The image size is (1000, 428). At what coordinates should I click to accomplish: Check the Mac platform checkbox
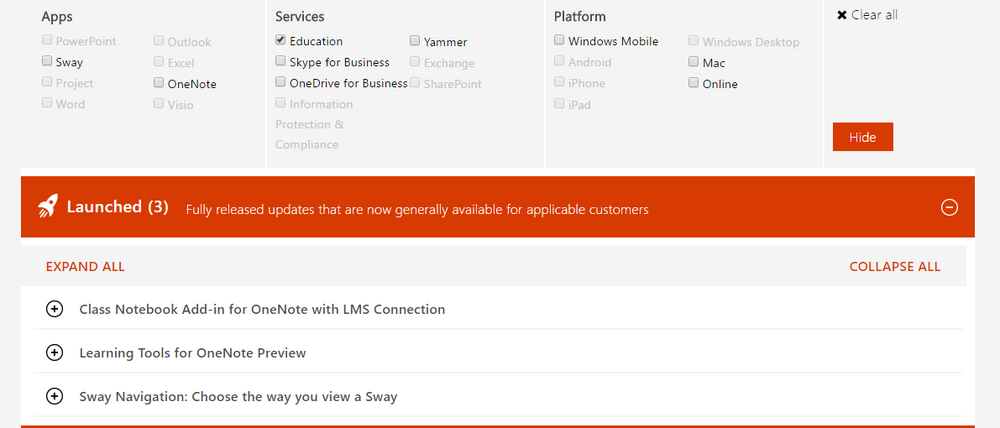pyautogui.click(x=693, y=62)
